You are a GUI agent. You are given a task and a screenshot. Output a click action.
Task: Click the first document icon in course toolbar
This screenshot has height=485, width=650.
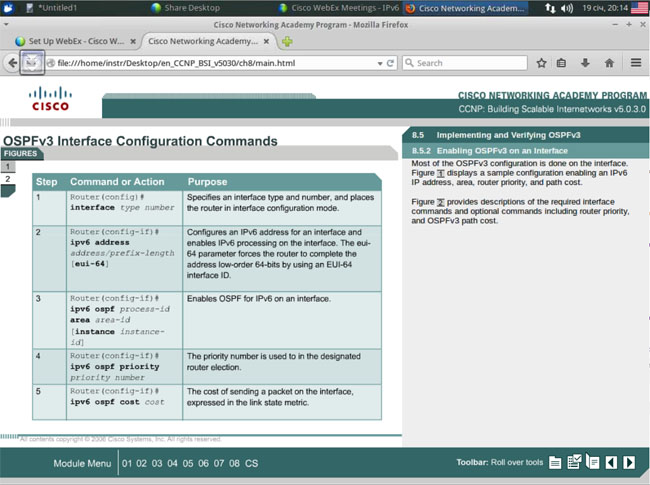click(556, 462)
